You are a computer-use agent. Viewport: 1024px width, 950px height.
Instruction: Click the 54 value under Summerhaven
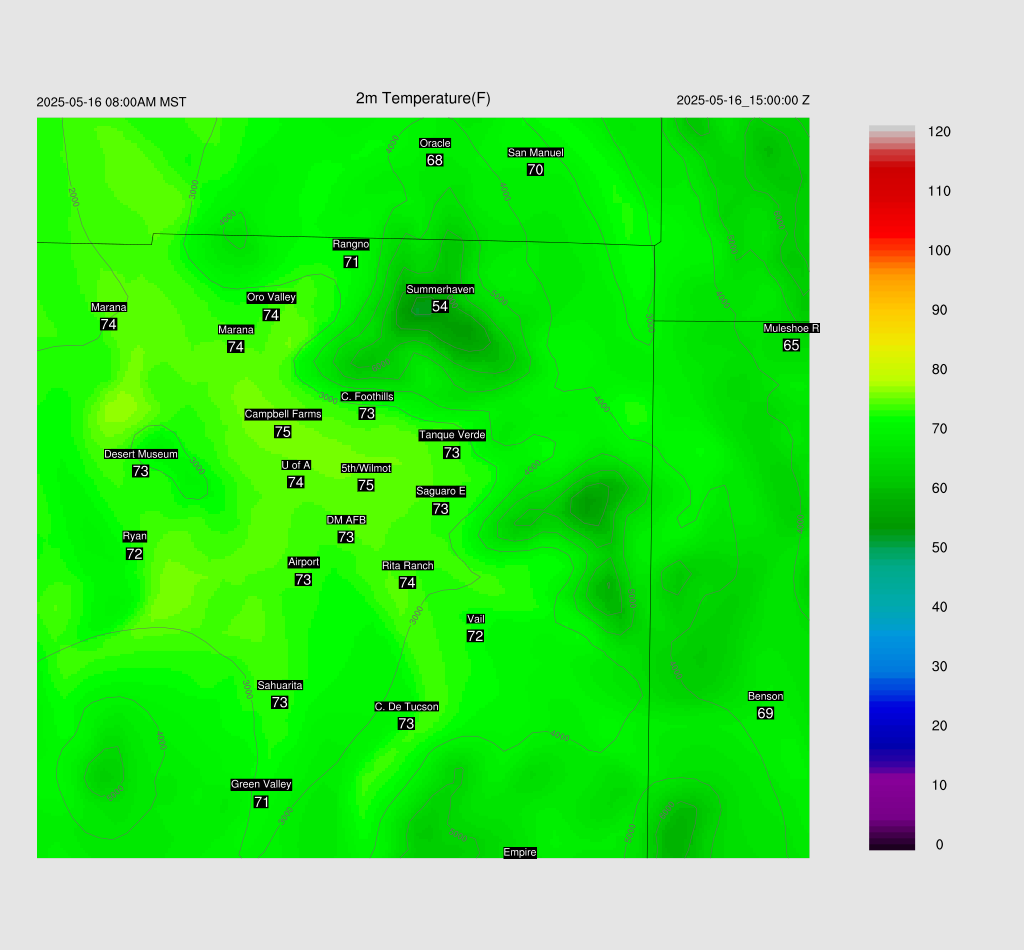pyautogui.click(x=440, y=306)
